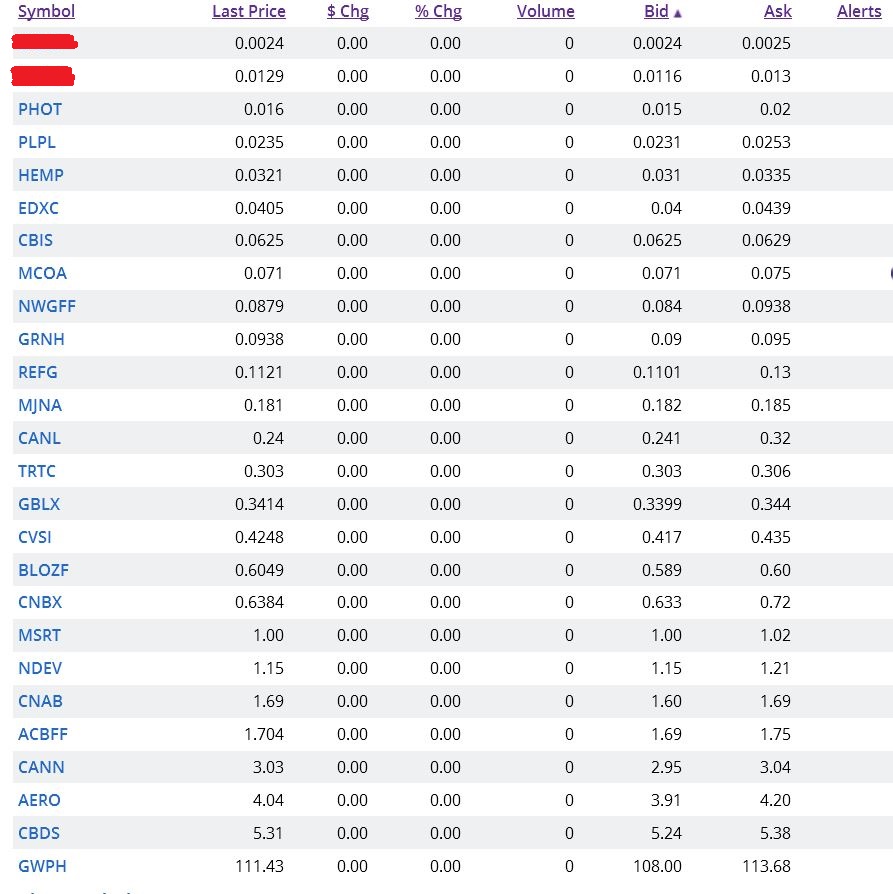Open the MSRT symbol link

pos(40,635)
